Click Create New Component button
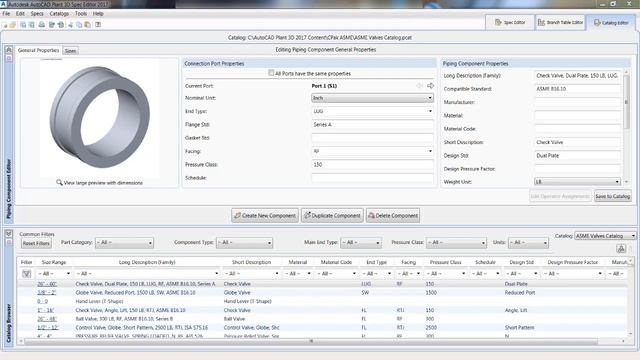Image resolution: width=640 pixels, height=360 pixels. click(265, 216)
